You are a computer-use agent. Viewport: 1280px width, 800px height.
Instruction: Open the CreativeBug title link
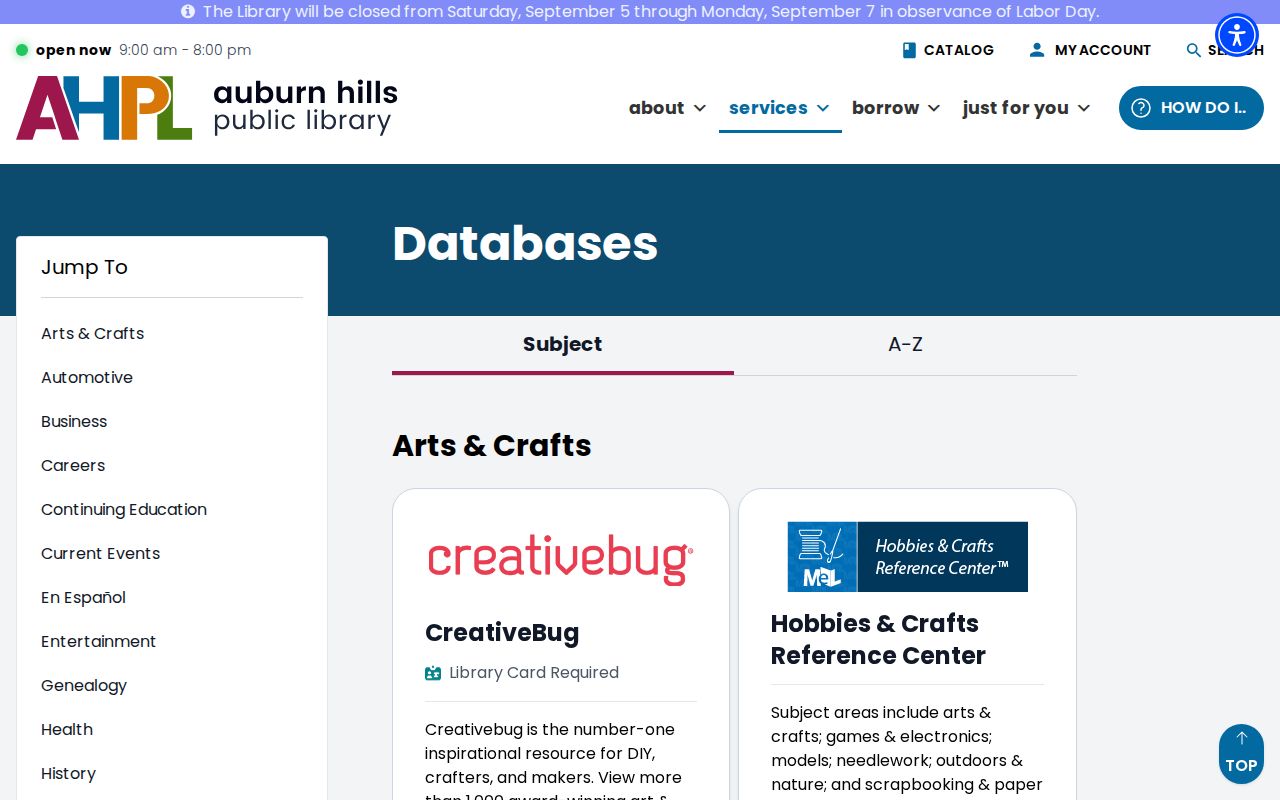[x=502, y=633]
